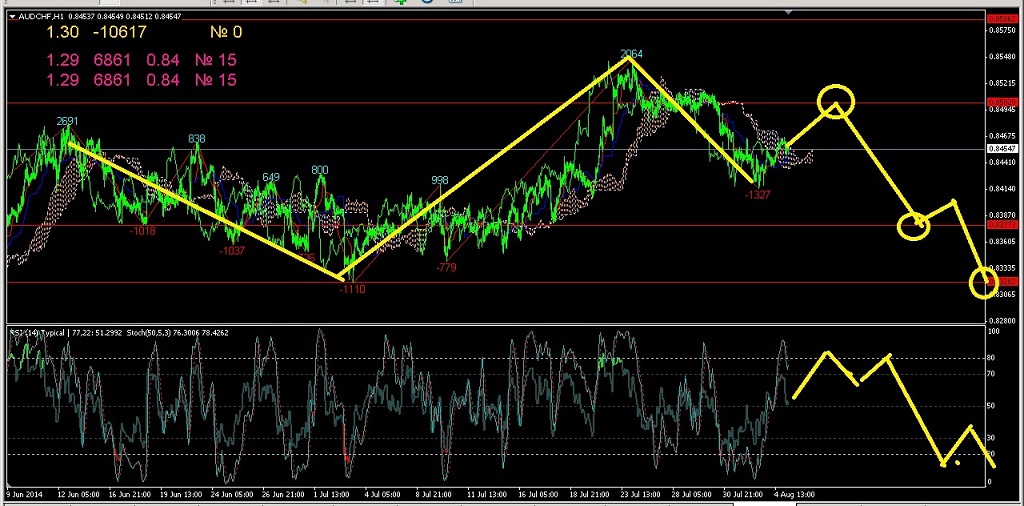The width and height of the screenshot is (1024, 506).
Task: Select the red 0.85862 price tag at top
Action: 1000,19
